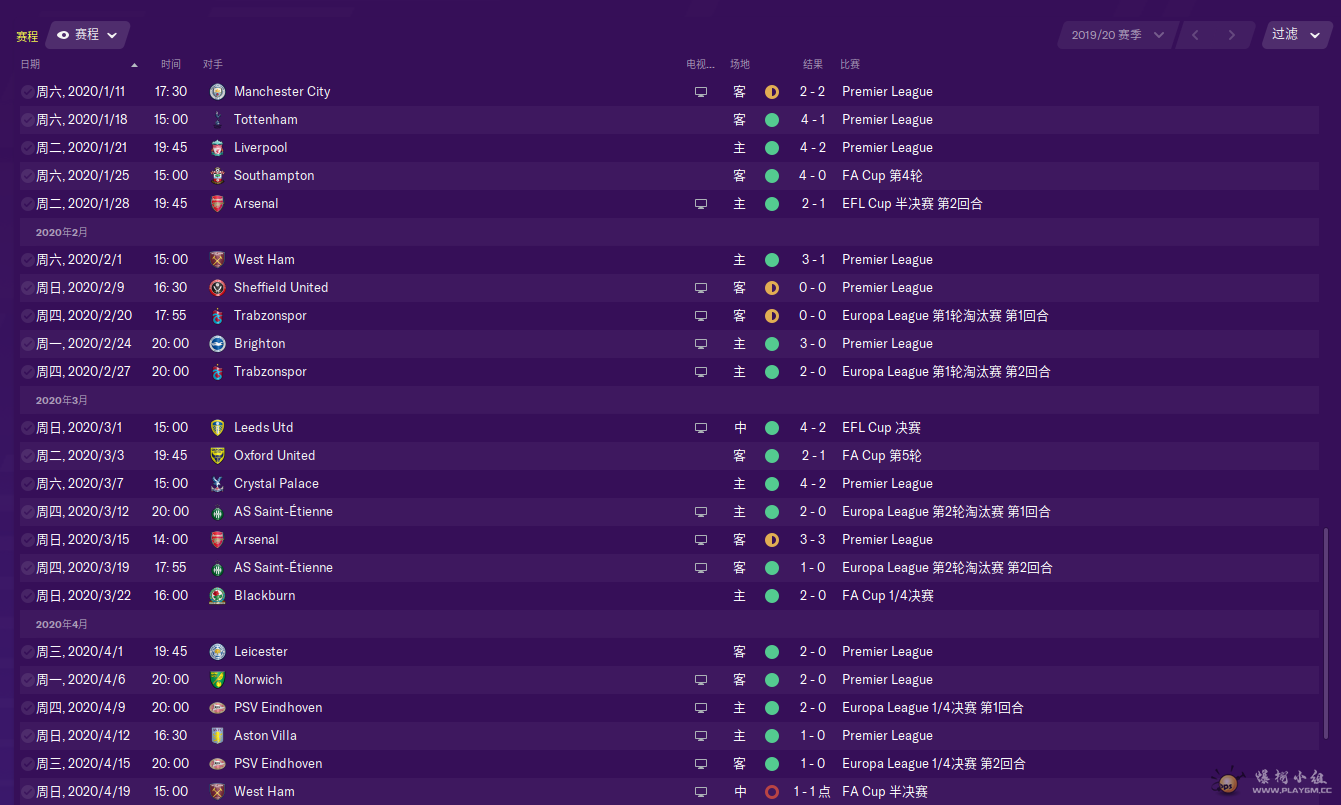This screenshot has height=805, width=1341.
Task: Tick the checkbox for the Brighton fixture
Action: [27, 343]
